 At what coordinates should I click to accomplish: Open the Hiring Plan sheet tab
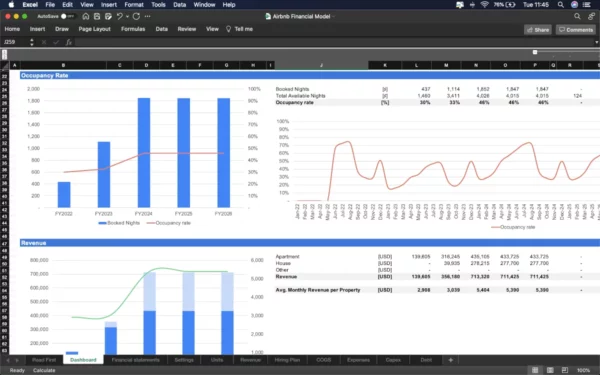[x=287, y=360]
